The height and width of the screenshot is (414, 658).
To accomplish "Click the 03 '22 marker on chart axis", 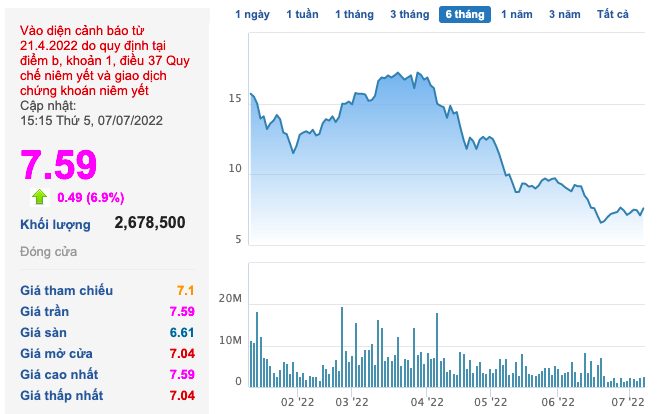I will tap(352, 401).
